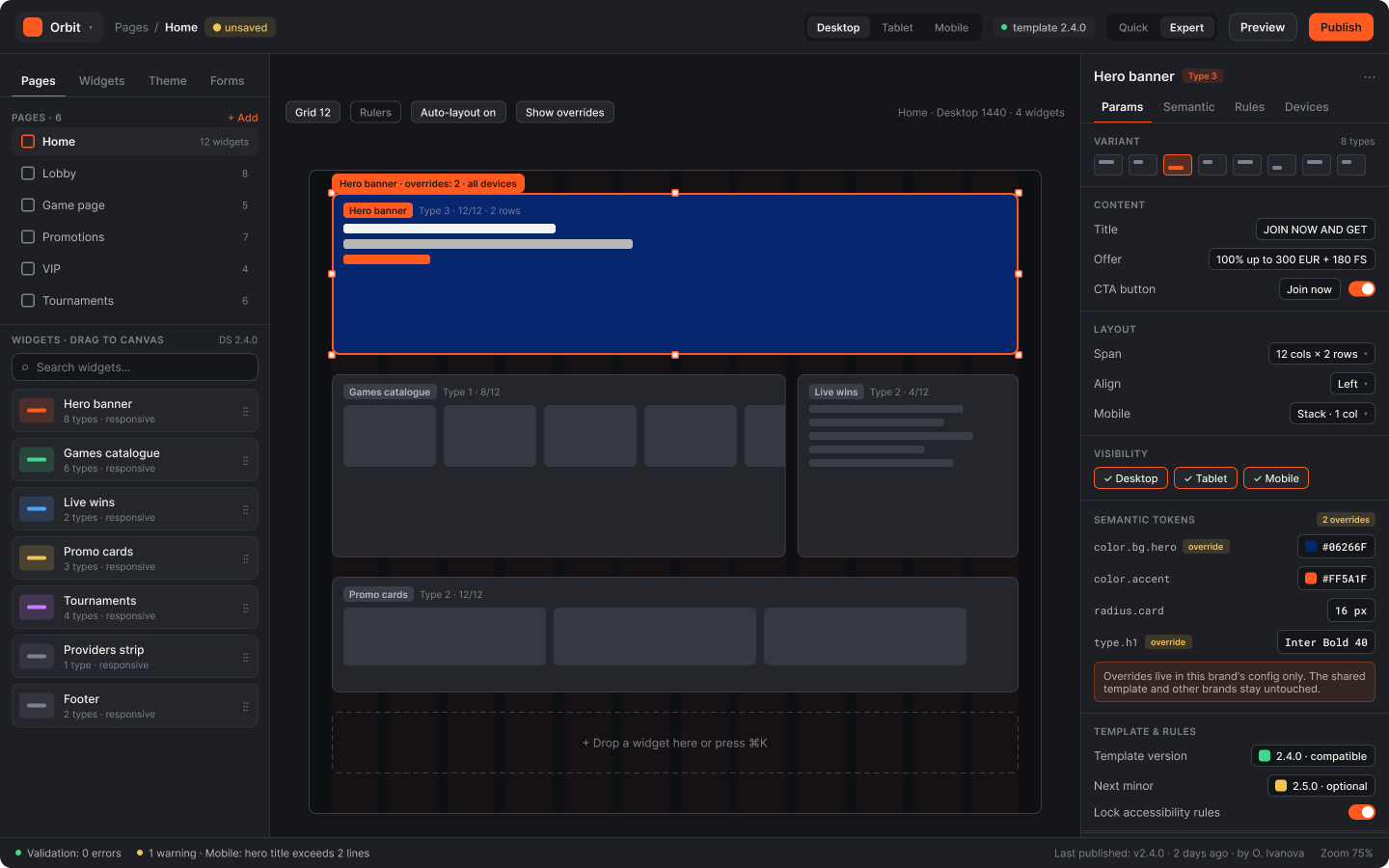Click the Publish button
Viewport: 1389px width, 868px height.
point(1341,27)
